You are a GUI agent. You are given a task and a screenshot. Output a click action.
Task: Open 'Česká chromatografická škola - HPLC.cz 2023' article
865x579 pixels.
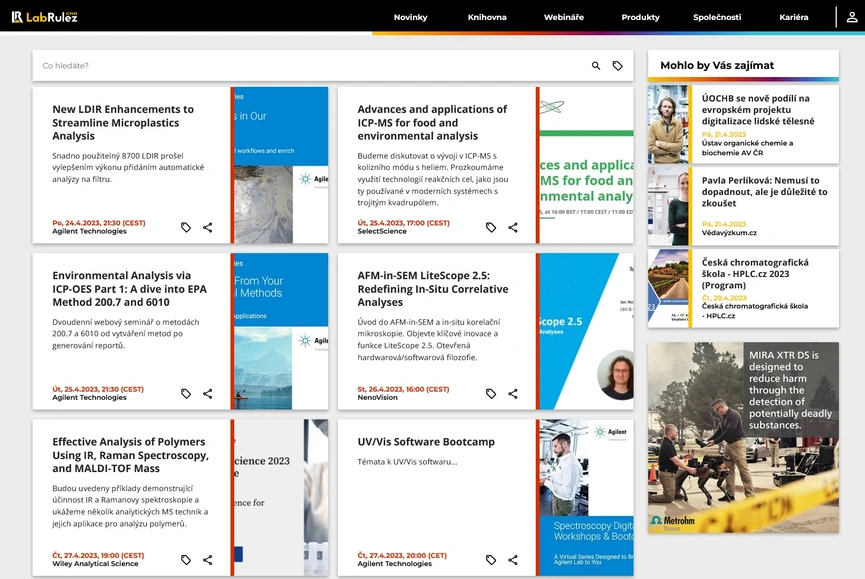755,274
